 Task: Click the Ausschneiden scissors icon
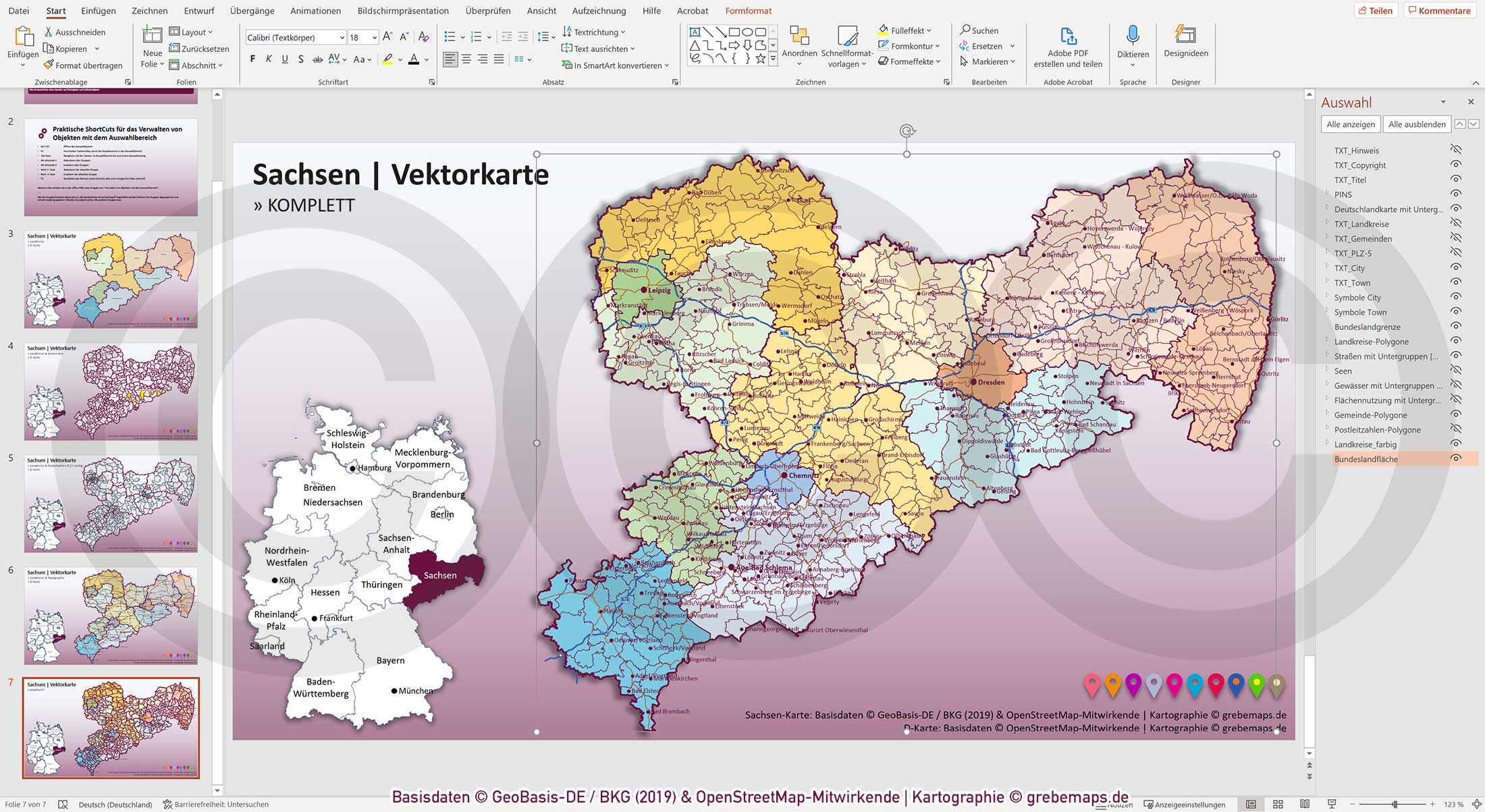click(x=48, y=32)
